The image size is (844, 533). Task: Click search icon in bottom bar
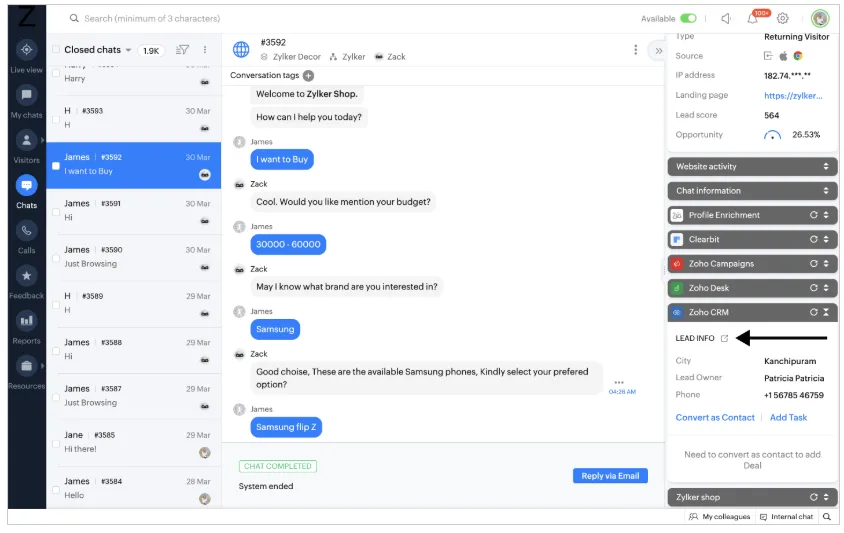point(827,517)
